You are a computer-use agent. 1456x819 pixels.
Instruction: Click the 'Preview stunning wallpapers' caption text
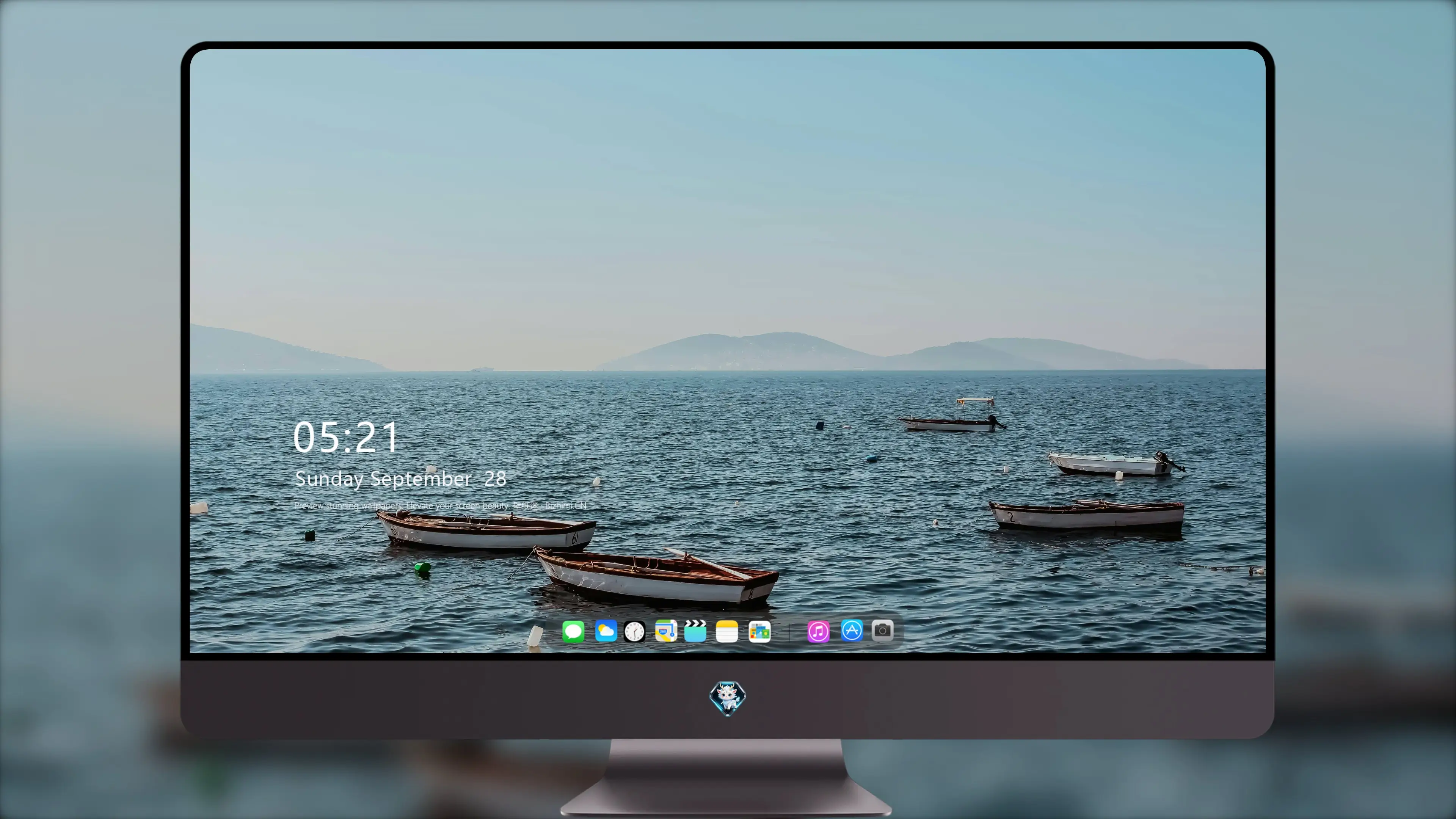[x=440, y=505]
